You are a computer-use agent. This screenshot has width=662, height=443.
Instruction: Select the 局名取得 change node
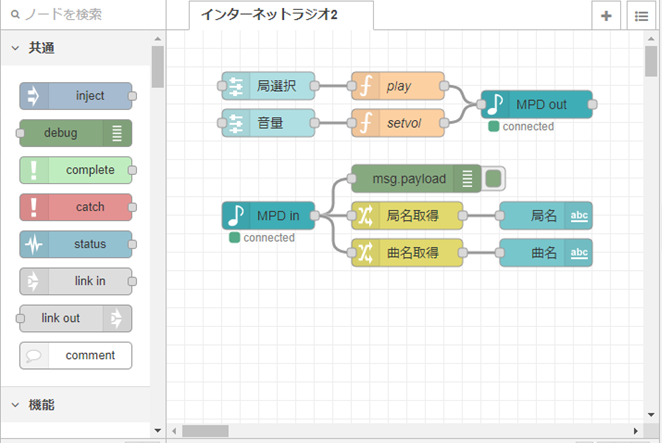[x=407, y=215]
